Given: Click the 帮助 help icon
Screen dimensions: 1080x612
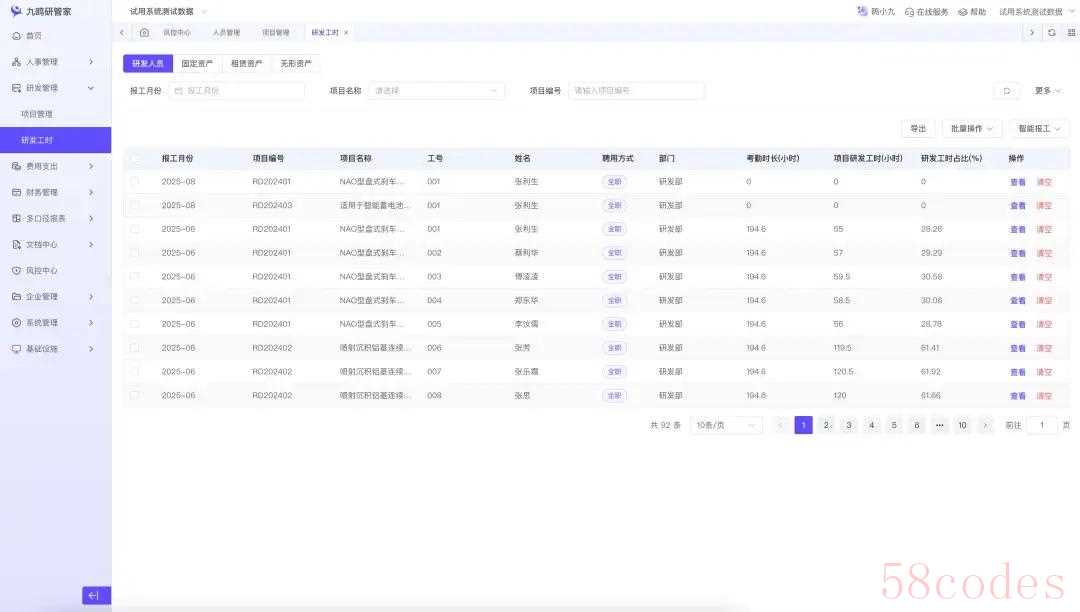Looking at the screenshot, I should pyautogui.click(x=963, y=12).
